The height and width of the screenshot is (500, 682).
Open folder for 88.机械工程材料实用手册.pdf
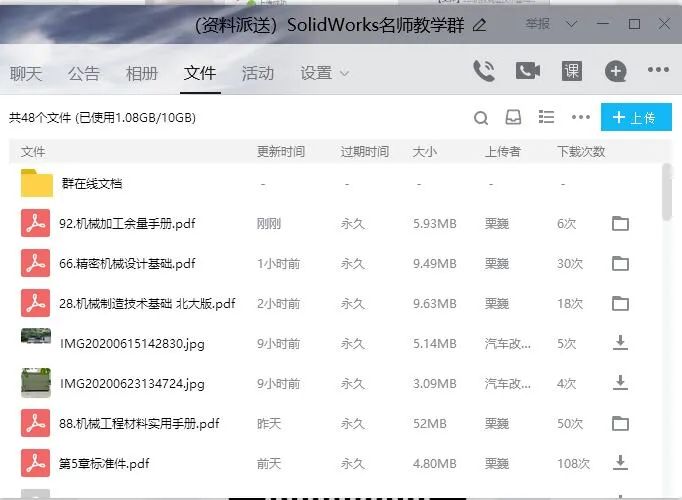(x=620, y=423)
